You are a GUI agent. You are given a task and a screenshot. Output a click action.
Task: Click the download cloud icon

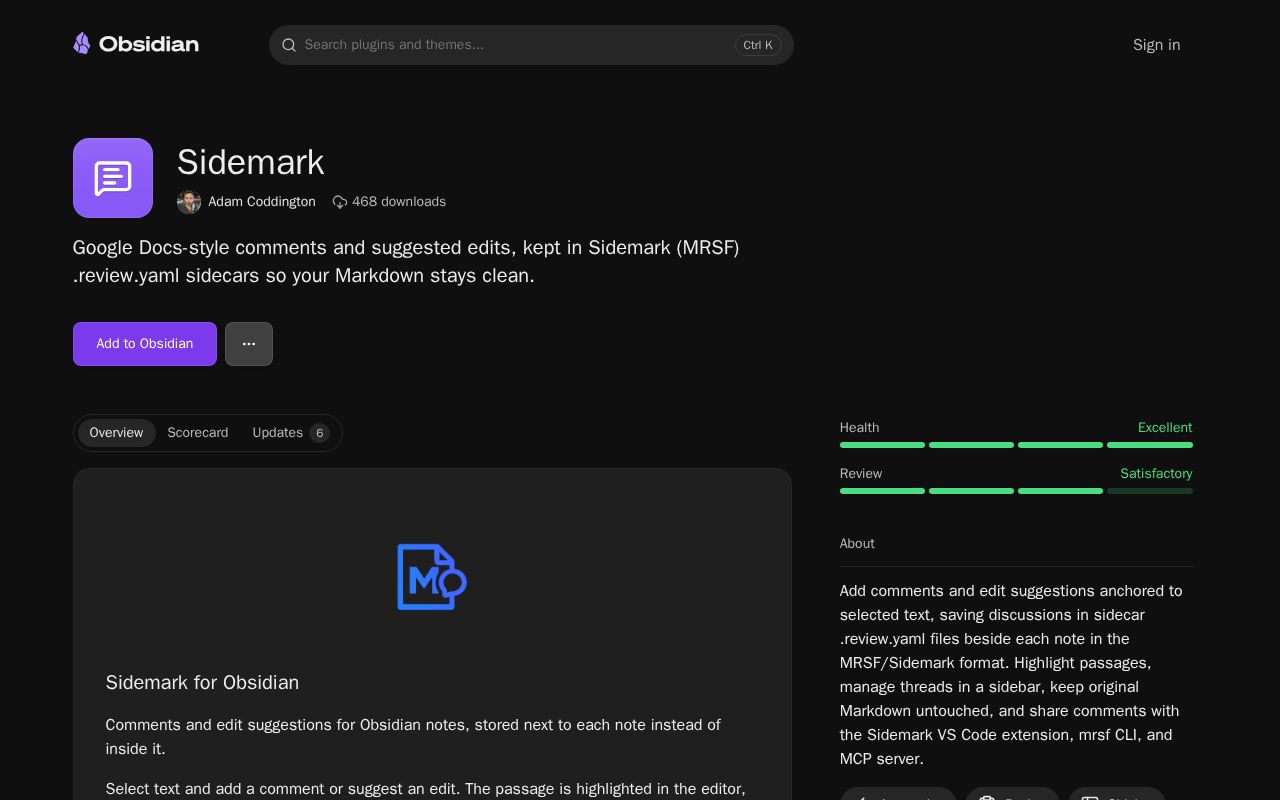pyautogui.click(x=340, y=202)
